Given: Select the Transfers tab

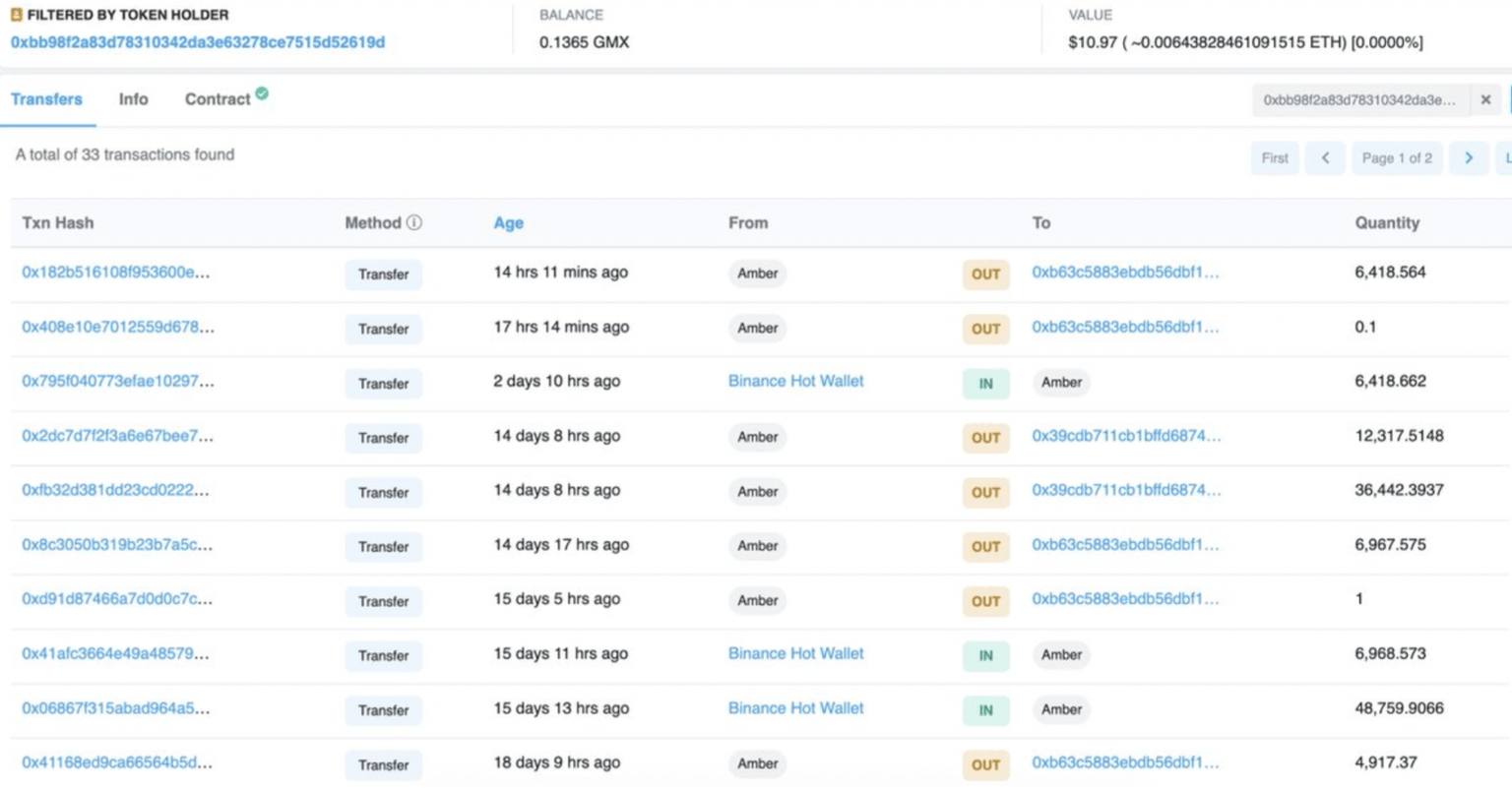Looking at the screenshot, I should (46, 99).
